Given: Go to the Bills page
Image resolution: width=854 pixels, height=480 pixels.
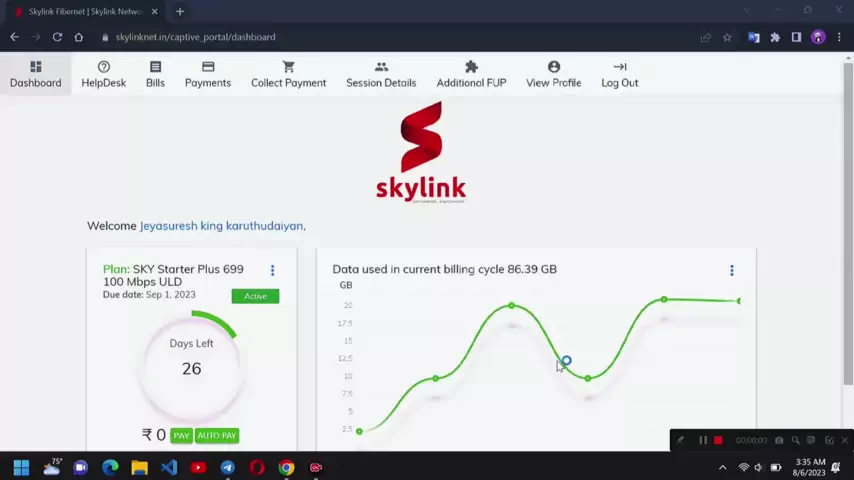Looking at the screenshot, I should click(x=155, y=74).
